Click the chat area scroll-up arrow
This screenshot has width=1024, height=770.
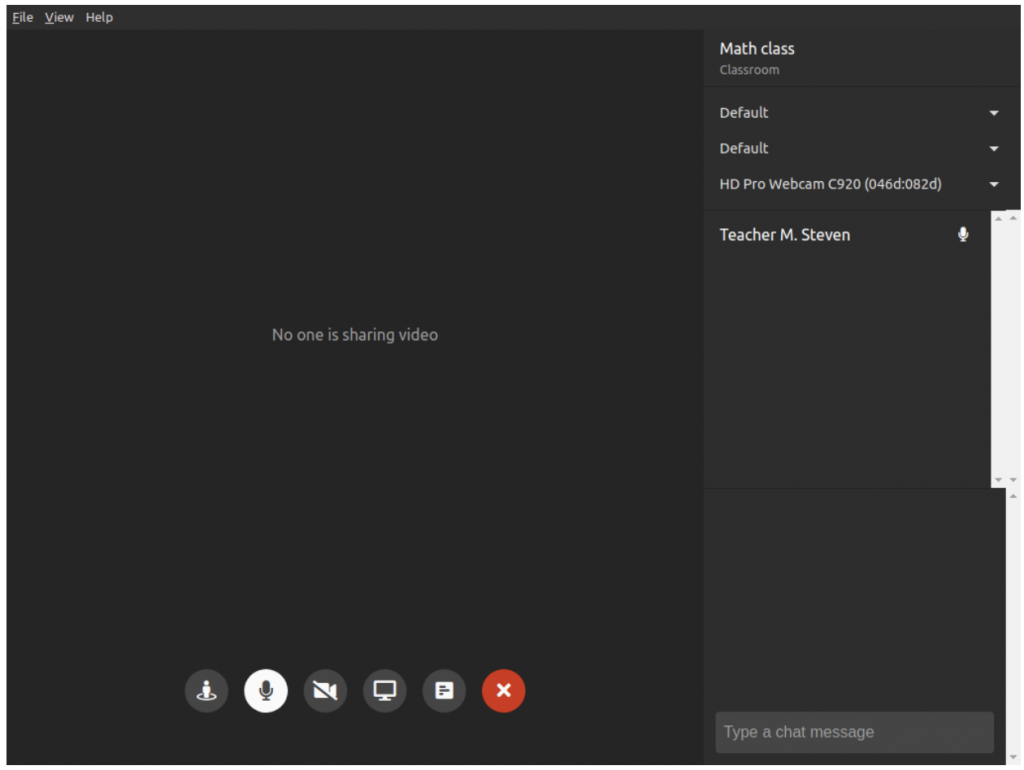[1014, 497]
